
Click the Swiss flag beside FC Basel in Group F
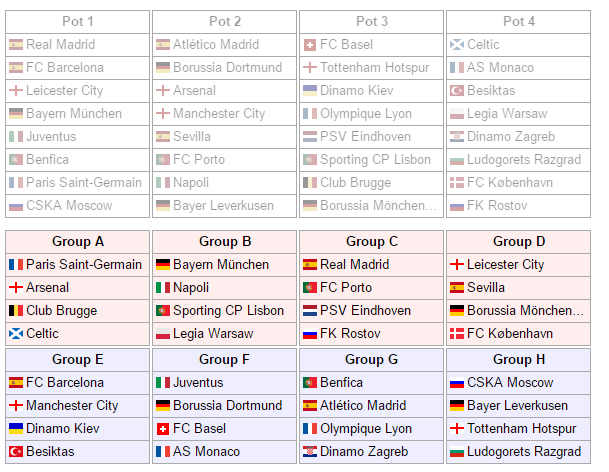(x=163, y=429)
